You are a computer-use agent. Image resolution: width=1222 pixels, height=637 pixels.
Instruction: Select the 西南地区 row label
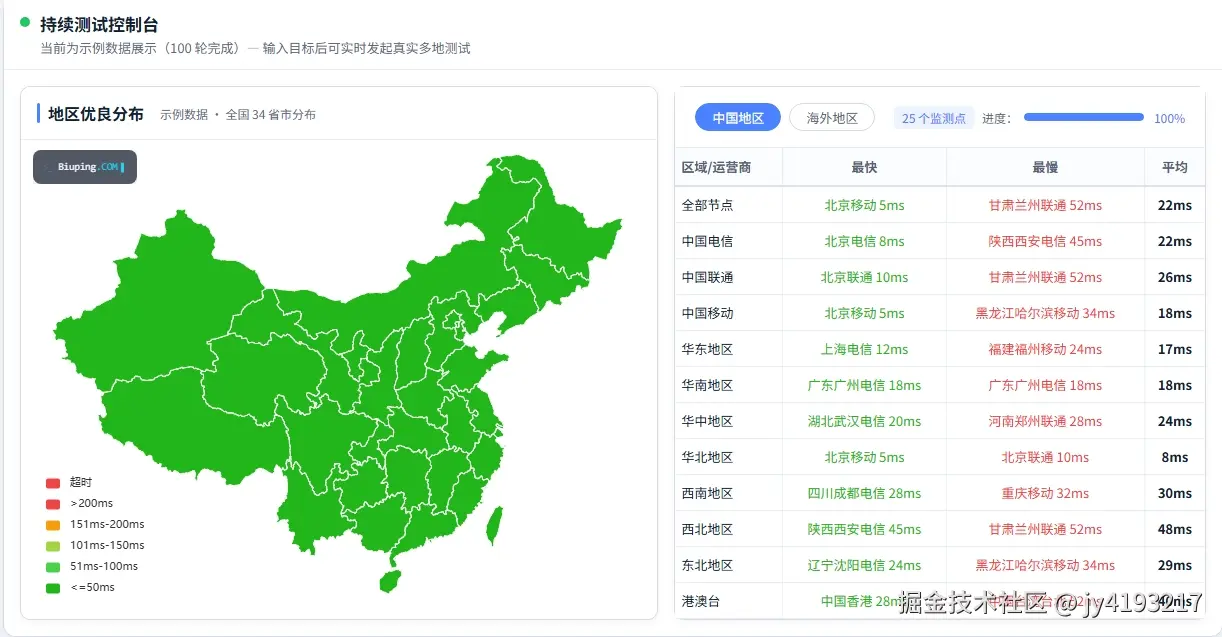707,493
